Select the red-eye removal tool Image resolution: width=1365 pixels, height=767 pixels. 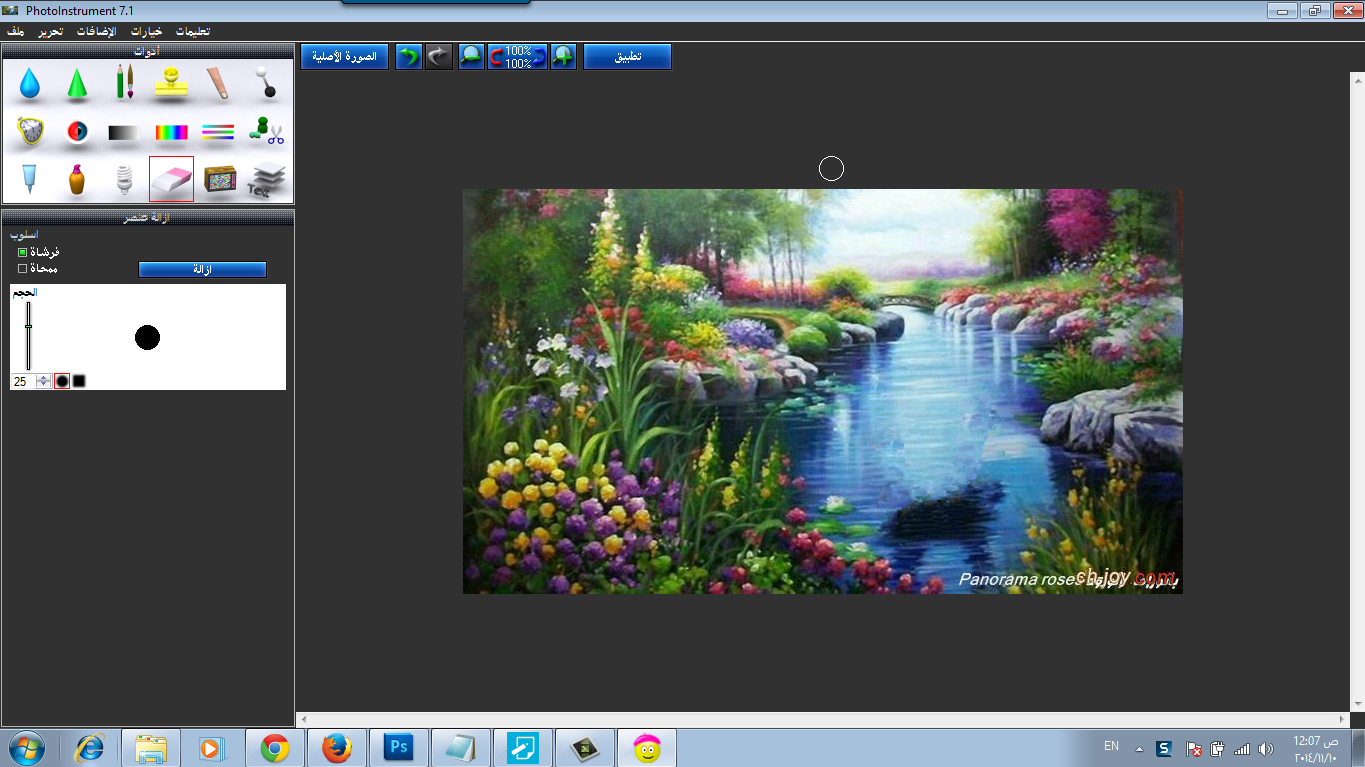77,131
